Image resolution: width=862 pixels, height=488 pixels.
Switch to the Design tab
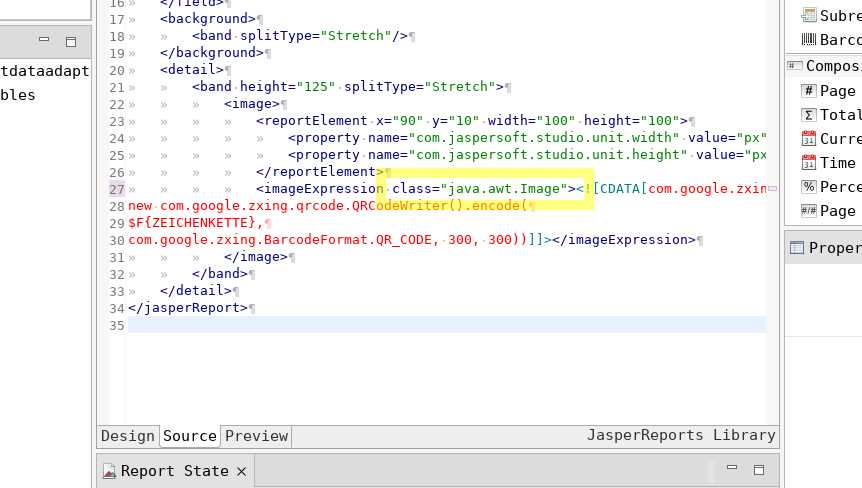point(128,436)
